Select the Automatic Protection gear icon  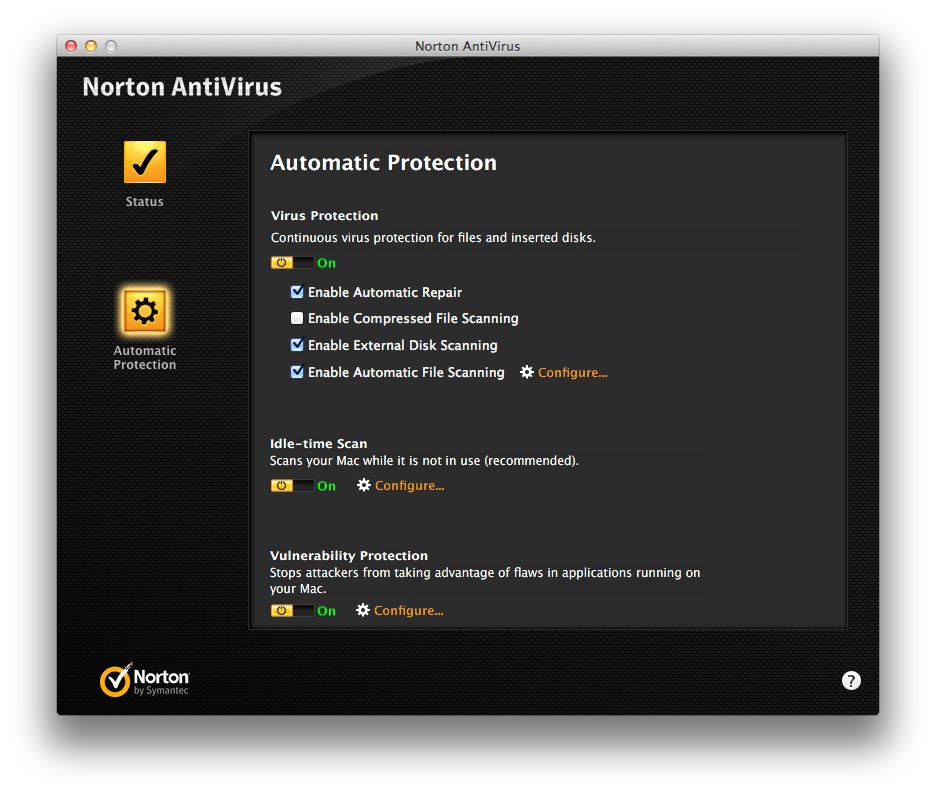click(x=145, y=312)
